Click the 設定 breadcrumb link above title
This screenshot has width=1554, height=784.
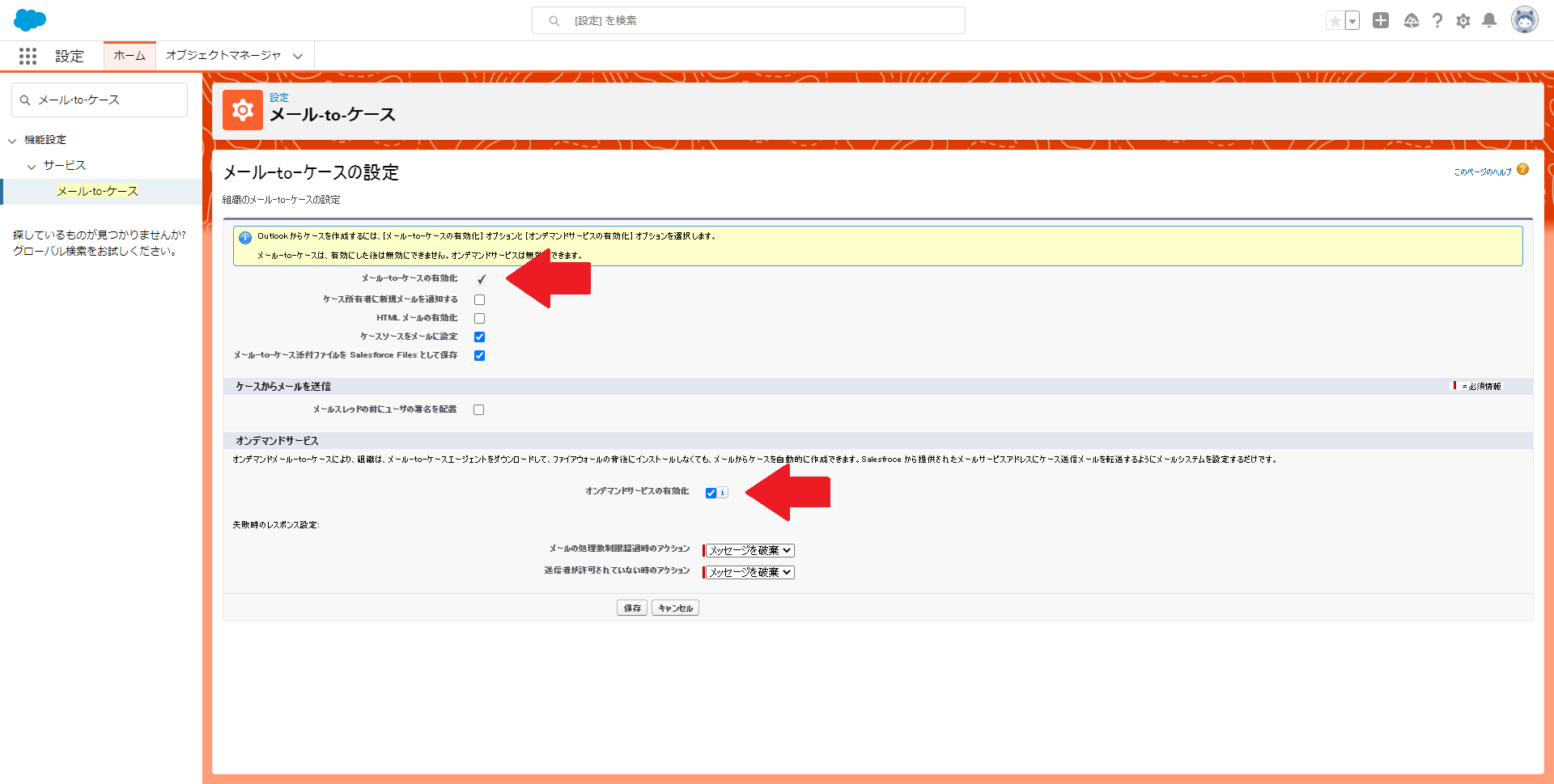[x=279, y=97]
